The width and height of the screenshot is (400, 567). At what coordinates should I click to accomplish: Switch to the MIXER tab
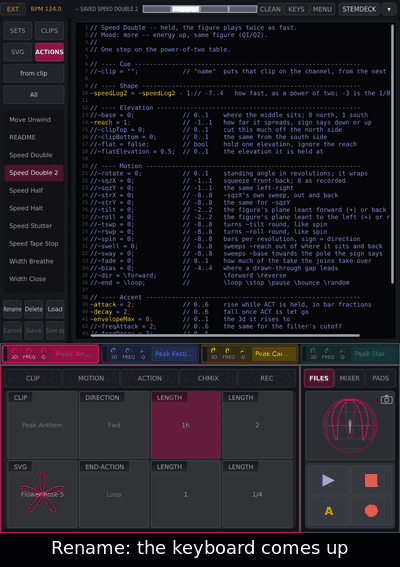[x=350, y=378]
